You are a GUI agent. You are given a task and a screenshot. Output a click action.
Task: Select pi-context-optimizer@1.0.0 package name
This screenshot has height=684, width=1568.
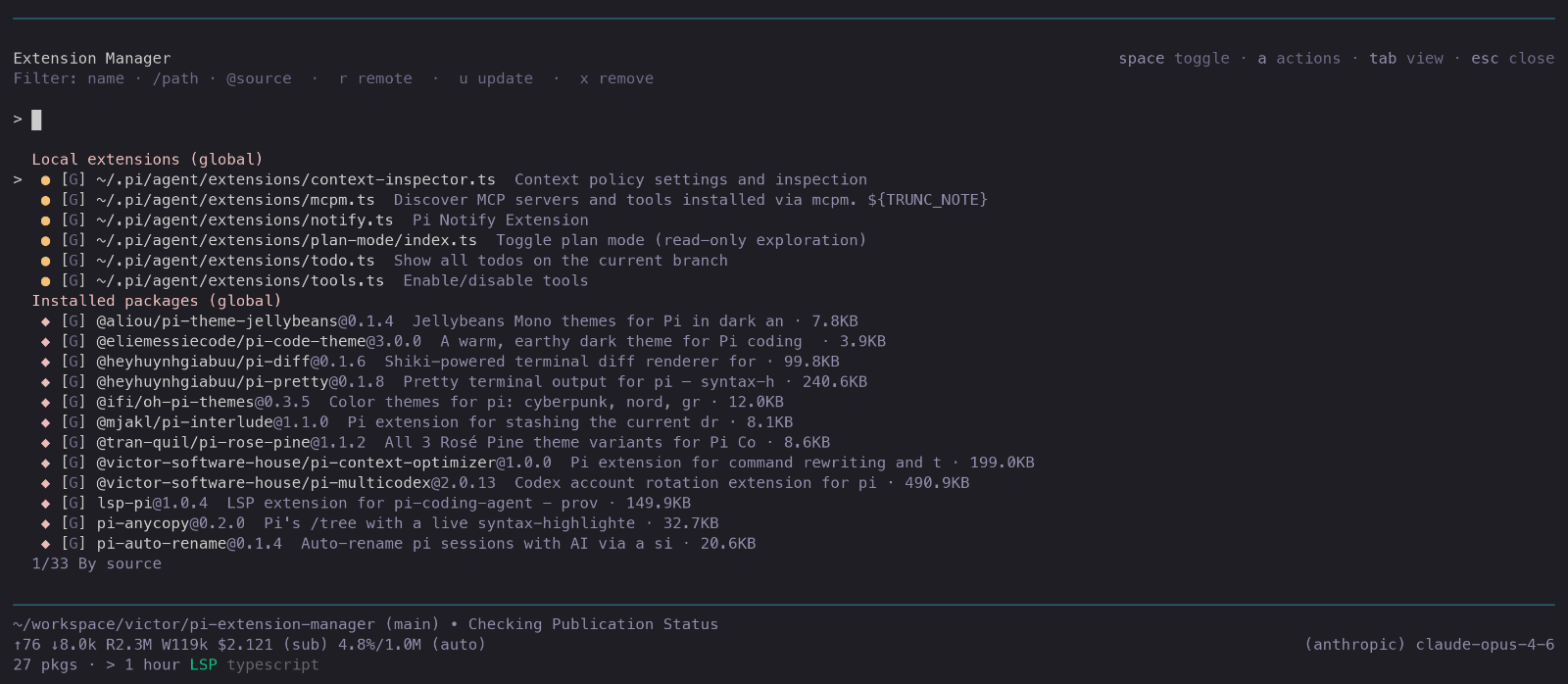pyautogui.click(x=323, y=463)
